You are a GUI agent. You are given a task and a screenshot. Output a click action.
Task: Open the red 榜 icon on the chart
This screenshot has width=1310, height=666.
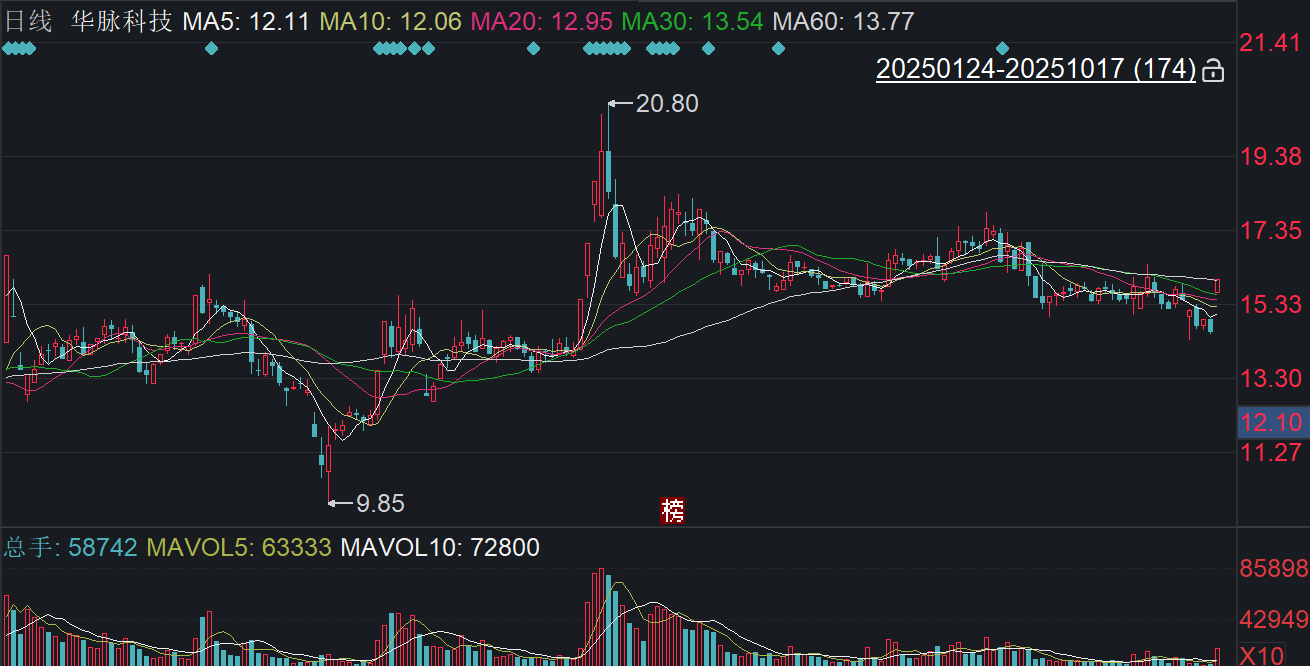(673, 510)
